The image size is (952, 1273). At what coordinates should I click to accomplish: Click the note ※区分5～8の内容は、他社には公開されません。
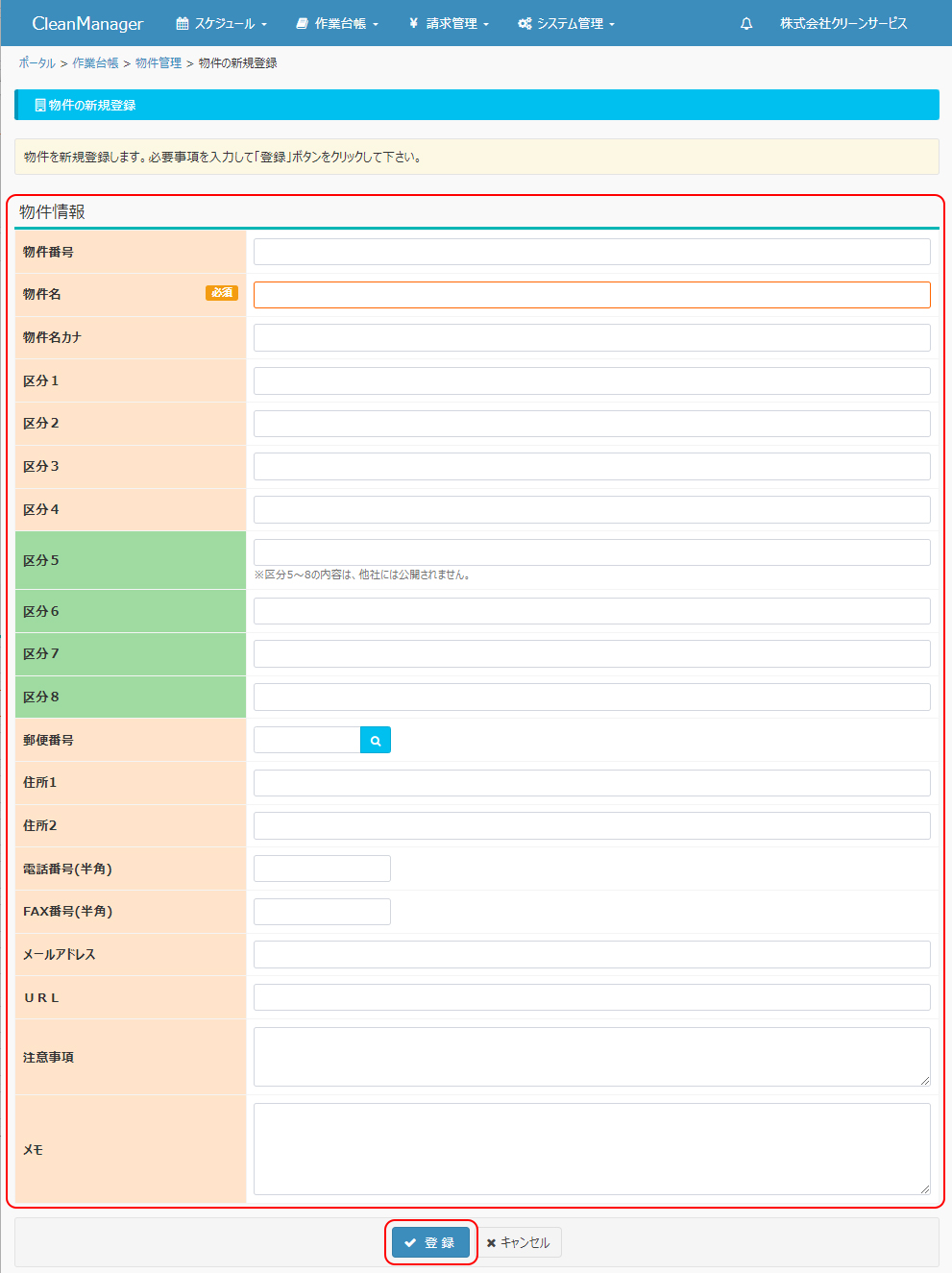(x=362, y=575)
